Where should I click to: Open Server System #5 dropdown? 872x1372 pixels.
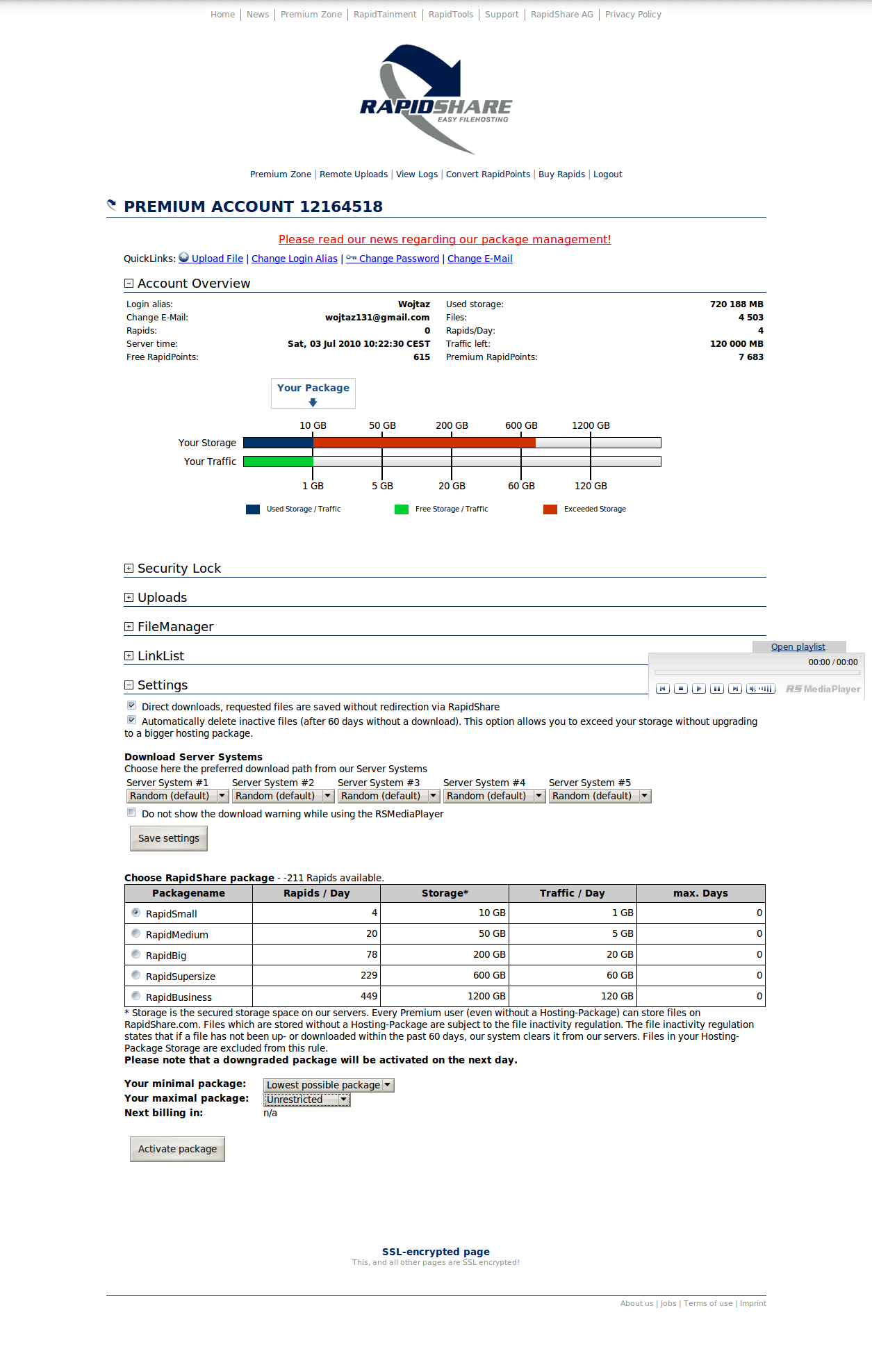600,796
